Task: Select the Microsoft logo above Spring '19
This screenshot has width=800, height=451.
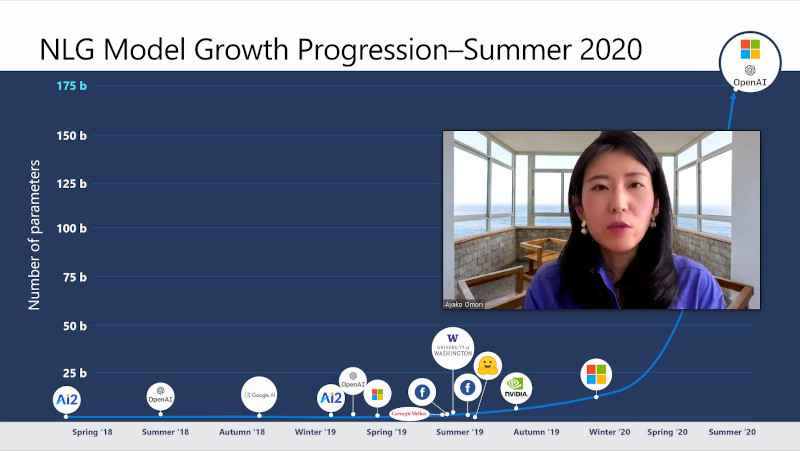Action: click(378, 394)
